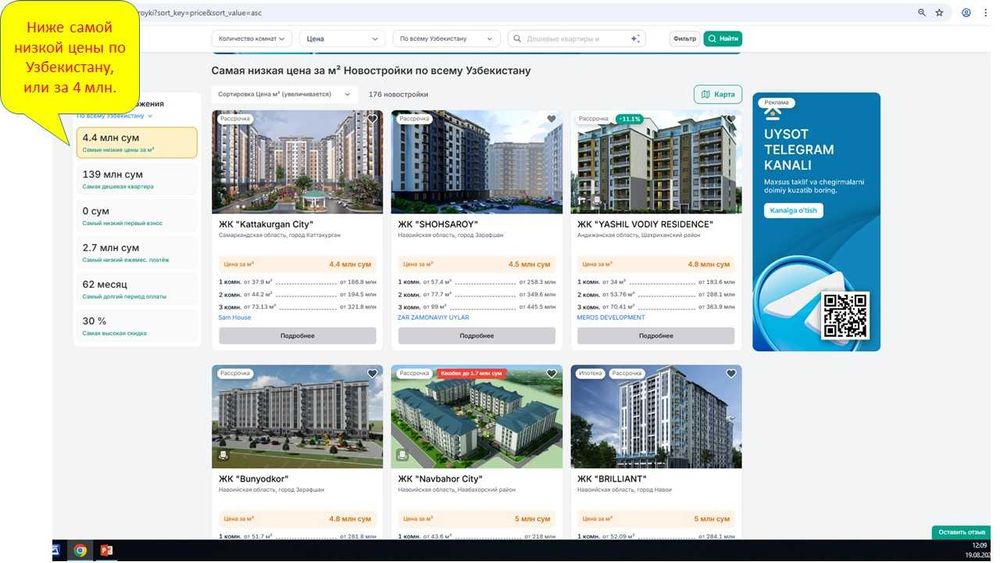Image resolution: width=1000 pixels, height=563 pixels.
Task: Open the ZAR ZAMONAVIY UYLAR developer link
Action: 433,318
